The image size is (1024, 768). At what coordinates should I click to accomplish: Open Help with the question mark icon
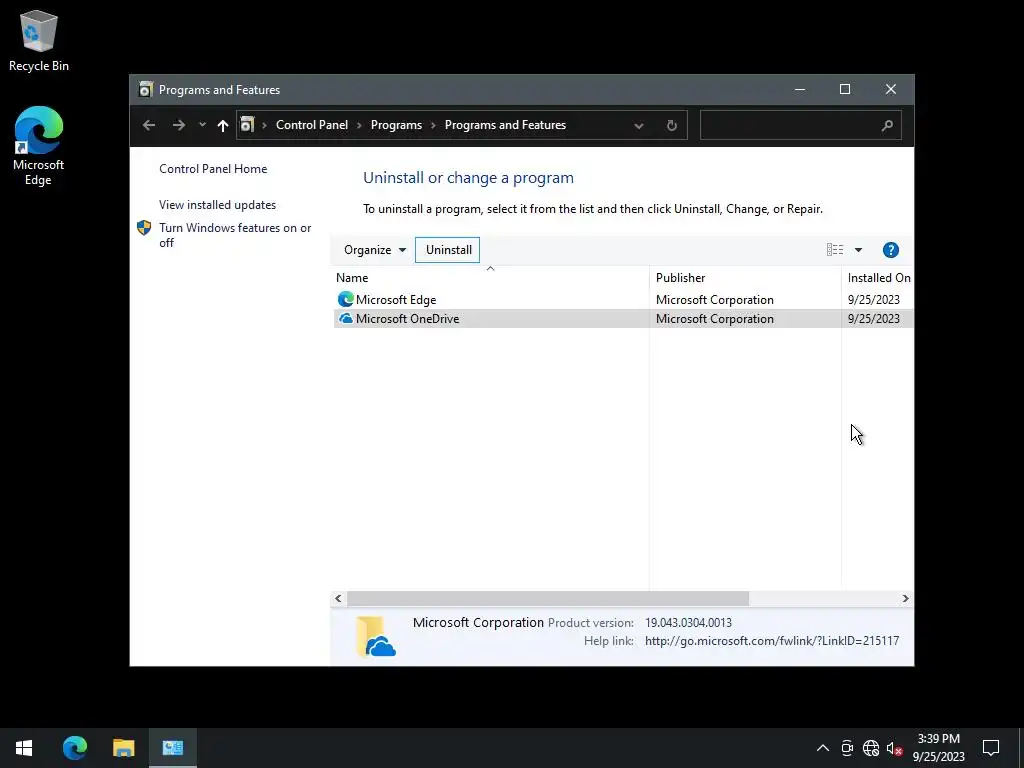pos(891,249)
